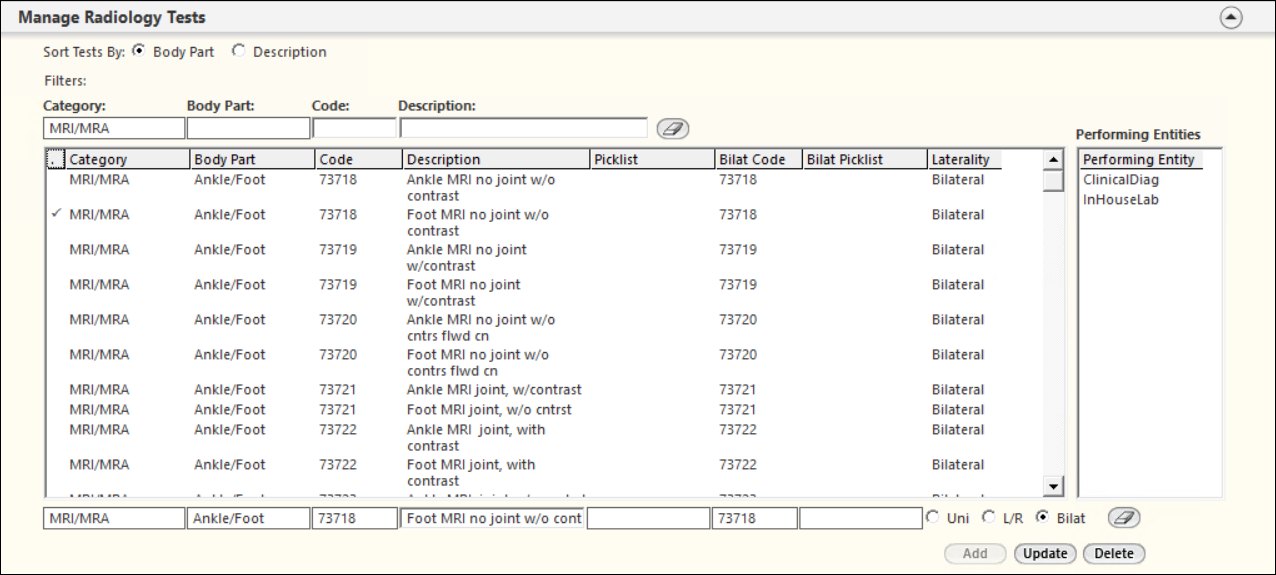The image size is (1276, 575).
Task: Select the Uni laterality option
Action: pos(933,518)
